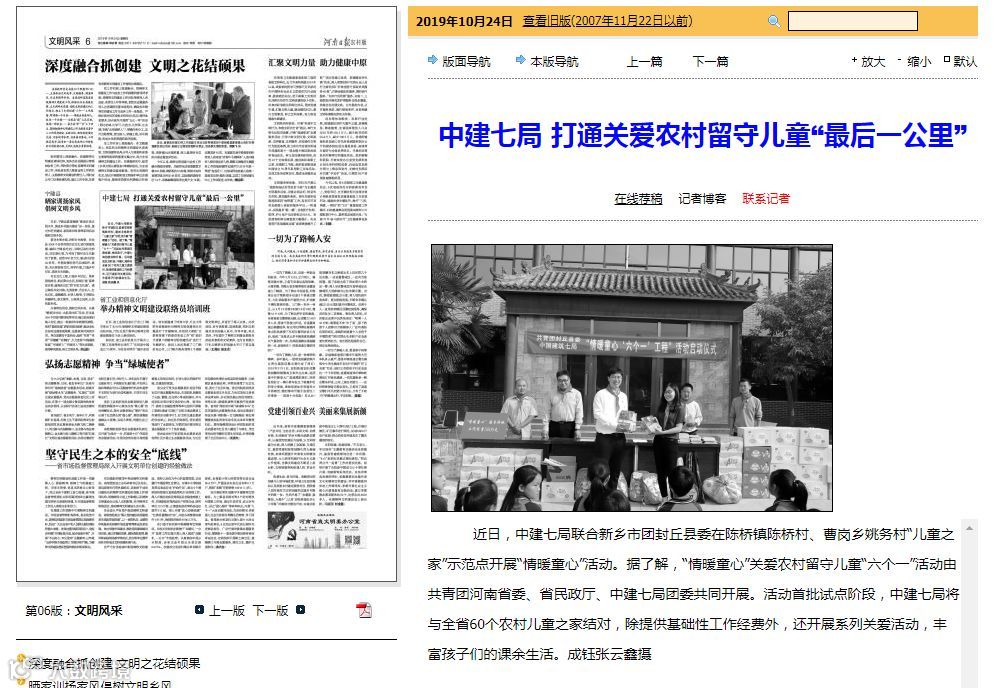Viewport: 999px width, 688px height.
Task: Click the arrow icon after 下一版
Action: 301,610
